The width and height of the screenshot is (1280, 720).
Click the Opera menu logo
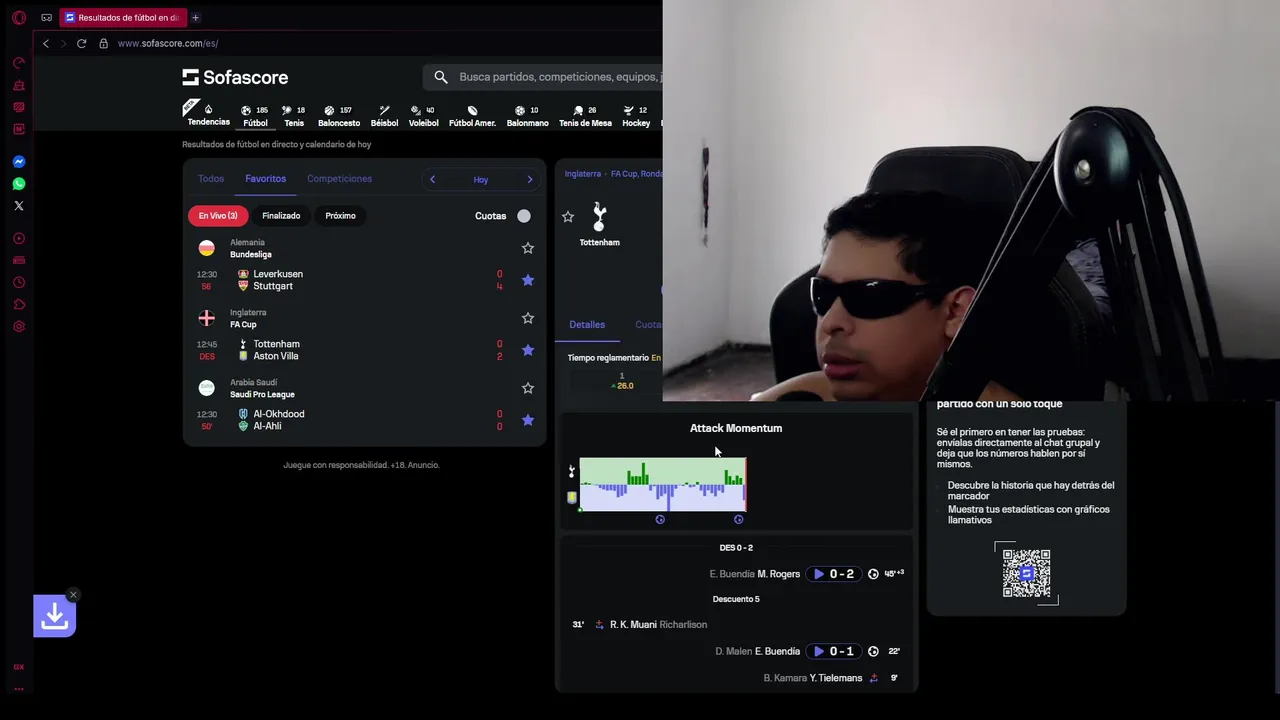pos(18,17)
